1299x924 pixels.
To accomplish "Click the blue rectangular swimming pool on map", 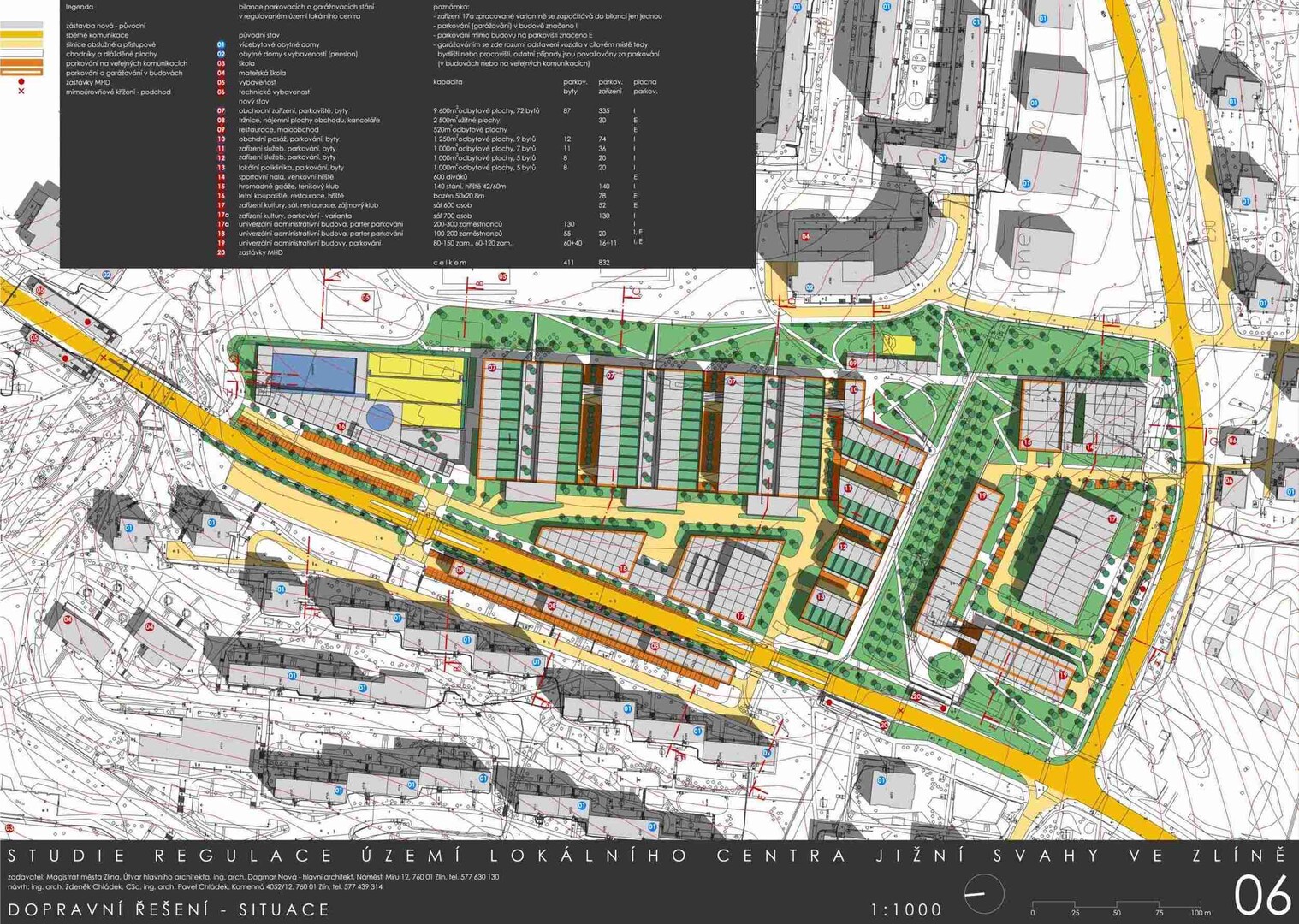I will [x=314, y=374].
